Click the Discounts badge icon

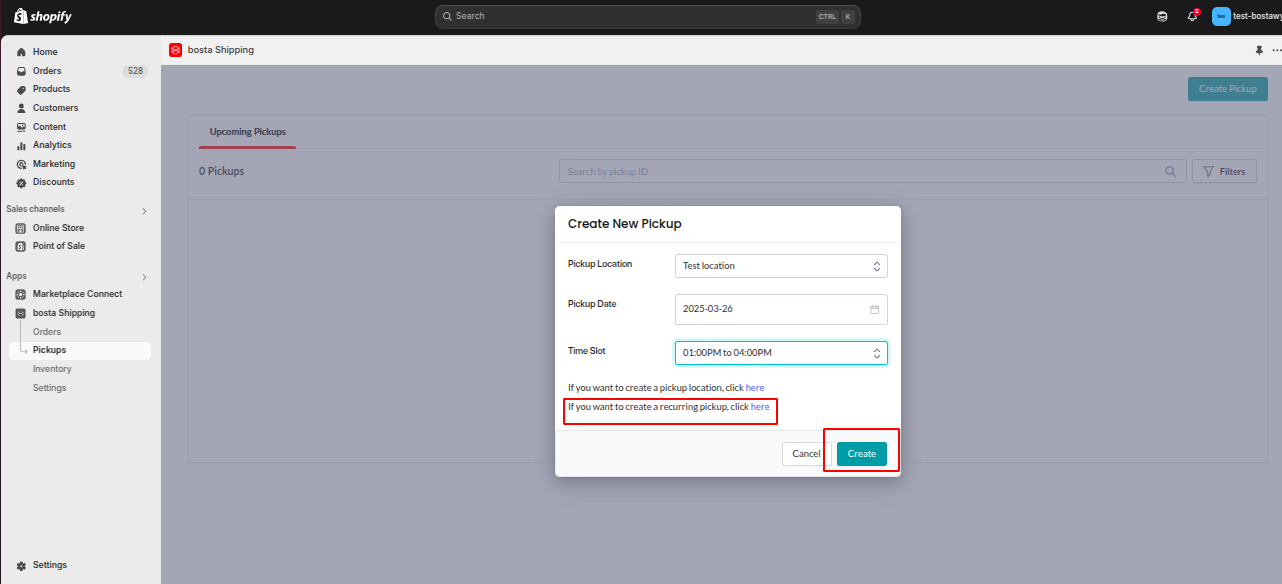click(x=21, y=182)
